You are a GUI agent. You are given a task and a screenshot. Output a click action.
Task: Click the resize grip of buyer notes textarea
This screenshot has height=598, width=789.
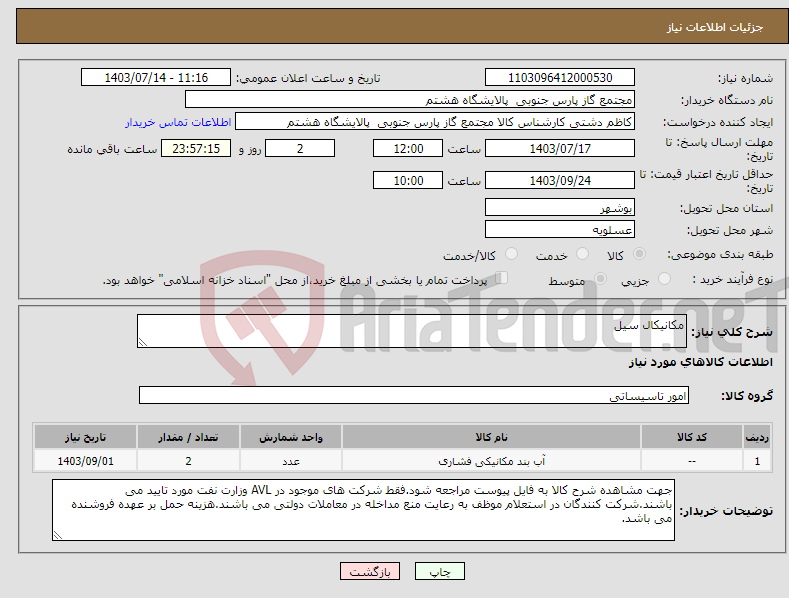(x=58, y=536)
